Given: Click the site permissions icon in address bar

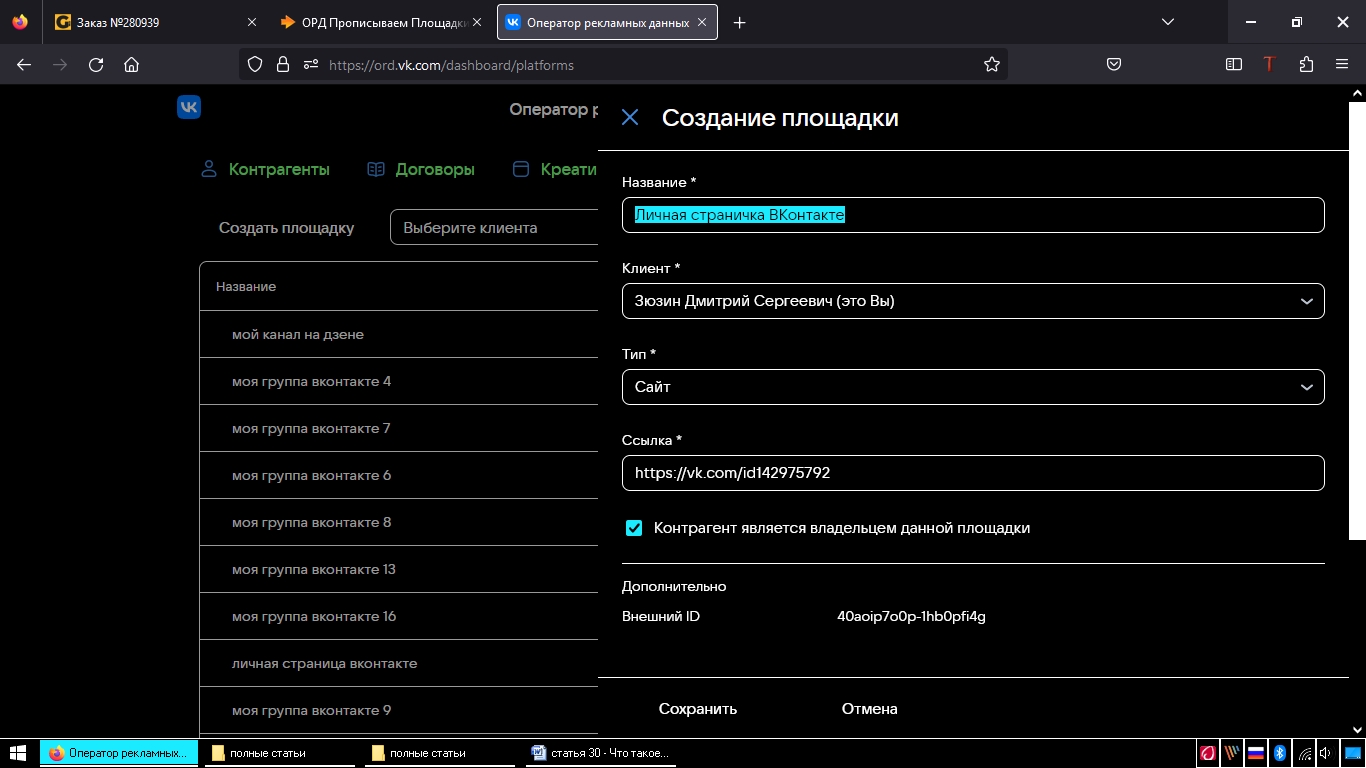Looking at the screenshot, I should tap(310, 64).
